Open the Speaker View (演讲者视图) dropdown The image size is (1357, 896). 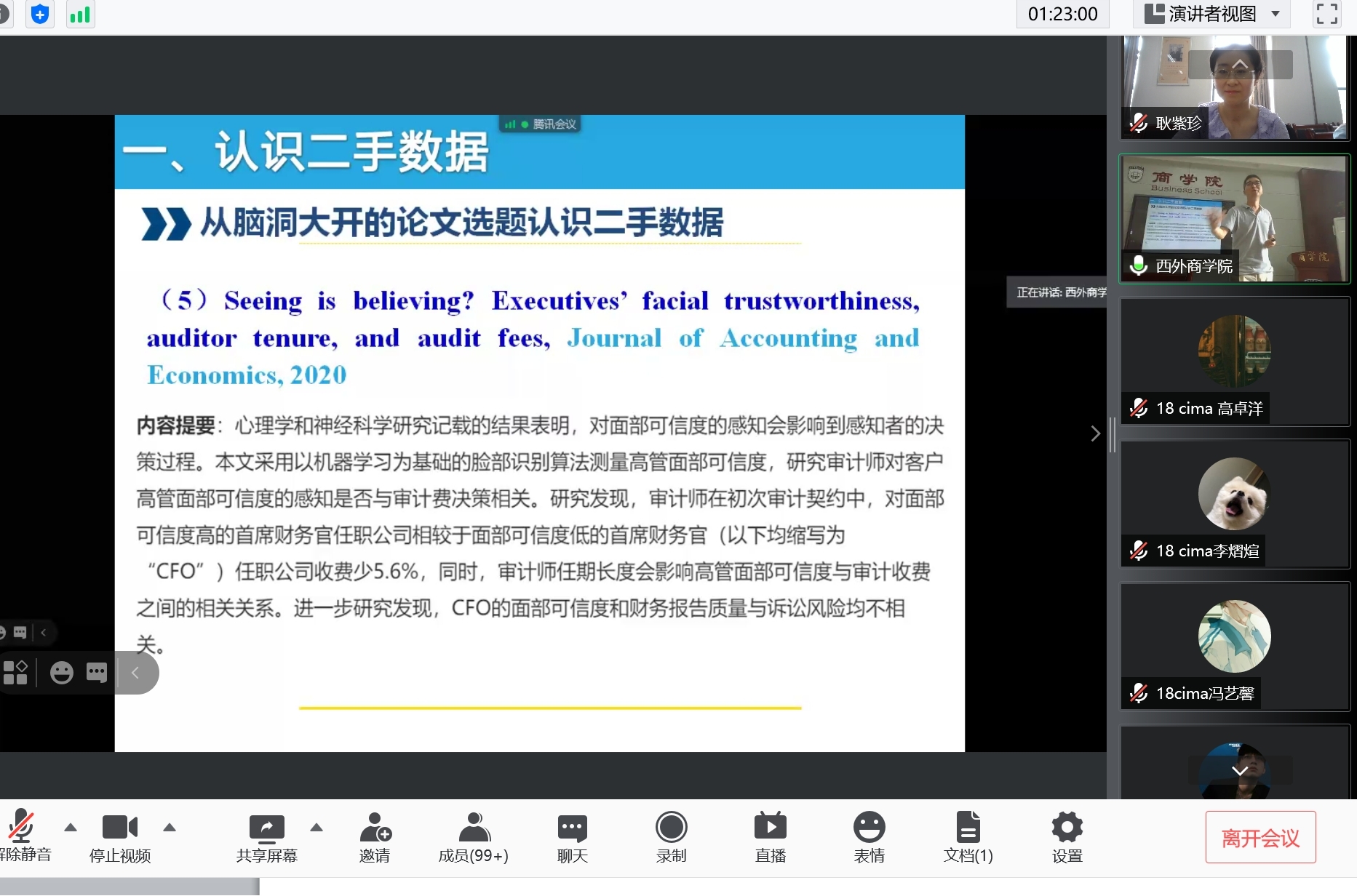coord(1211,14)
